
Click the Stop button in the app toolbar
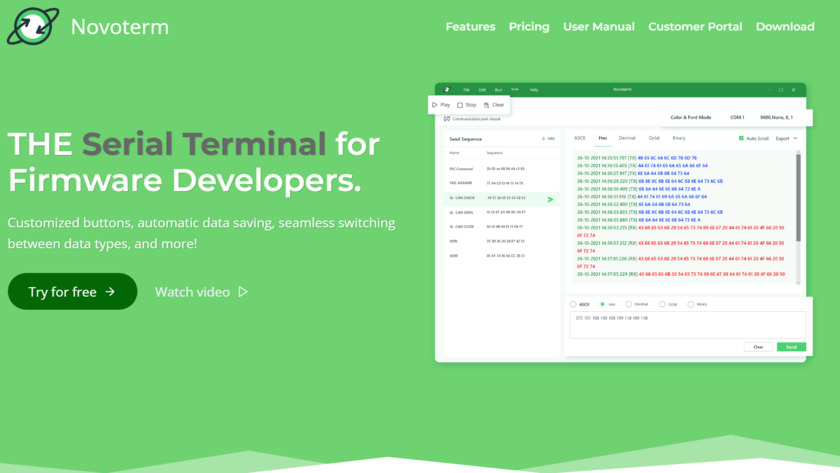tap(467, 105)
